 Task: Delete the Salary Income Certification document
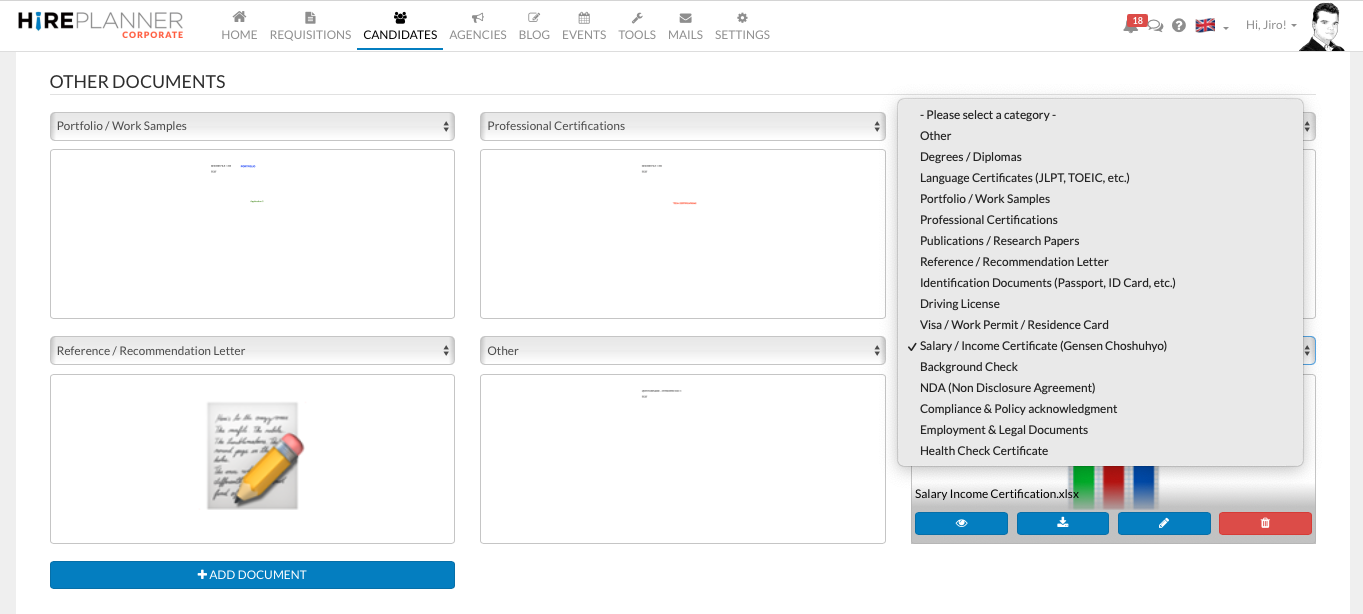pyautogui.click(x=1265, y=523)
